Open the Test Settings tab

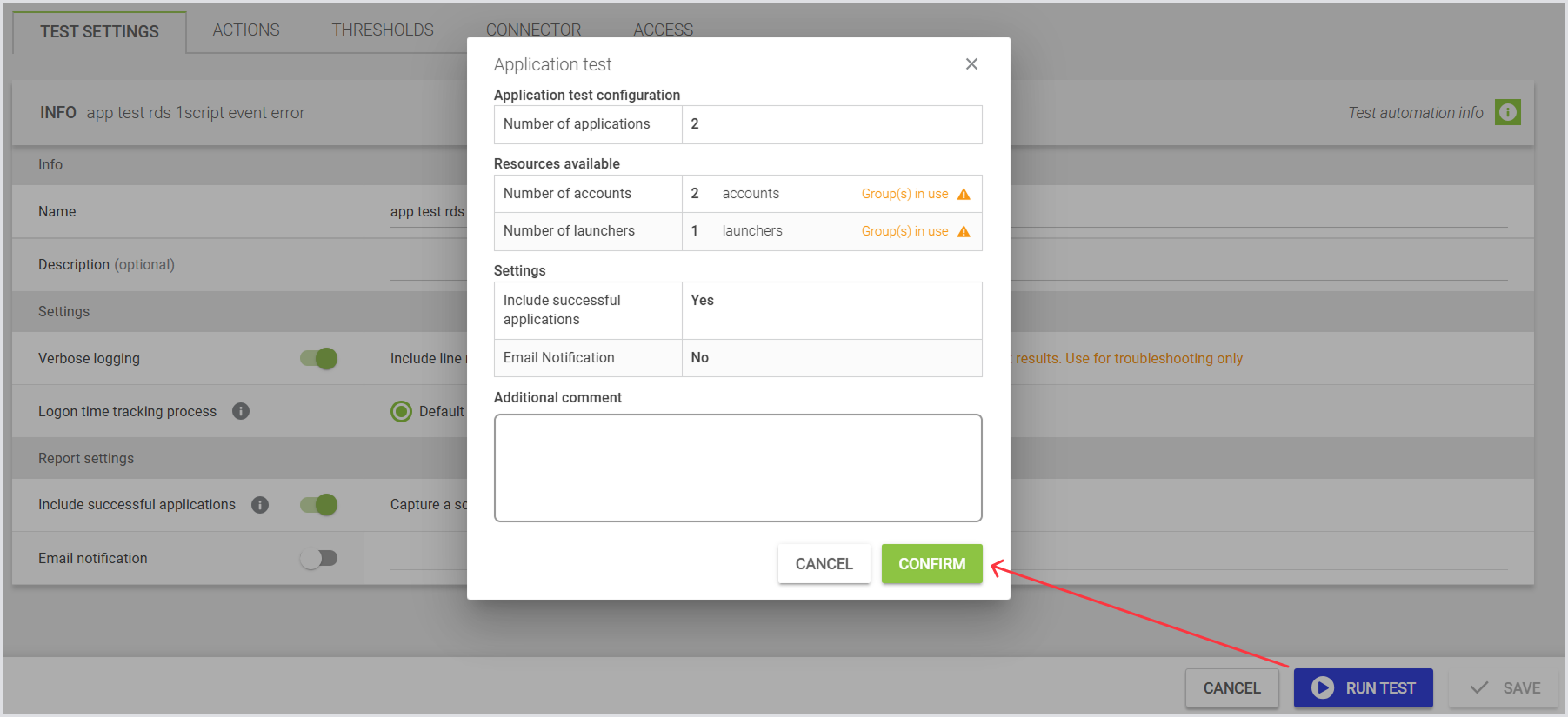click(x=99, y=31)
